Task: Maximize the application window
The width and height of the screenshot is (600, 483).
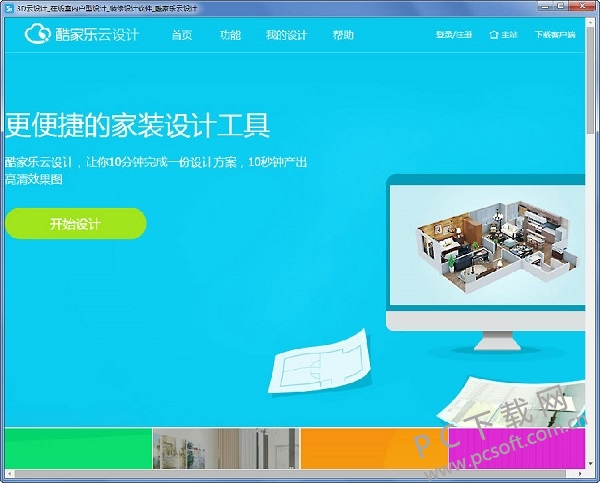Action: (x=561, y=6)
